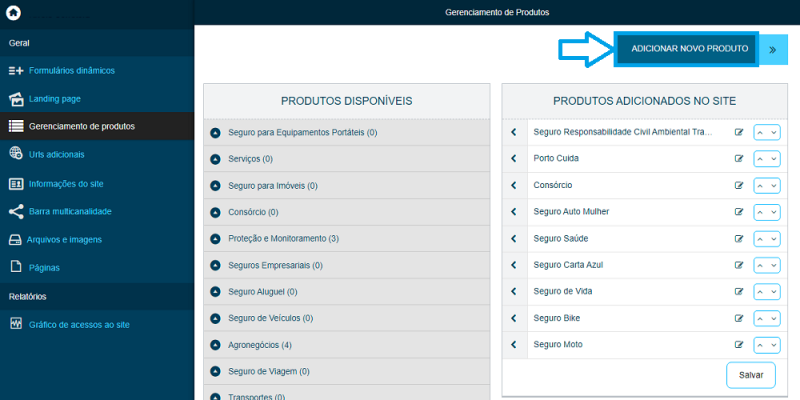Viewport: 800px width, 400px height.
Task: Move Seguro Carta Azul down
Action: [x=774, y=265]
